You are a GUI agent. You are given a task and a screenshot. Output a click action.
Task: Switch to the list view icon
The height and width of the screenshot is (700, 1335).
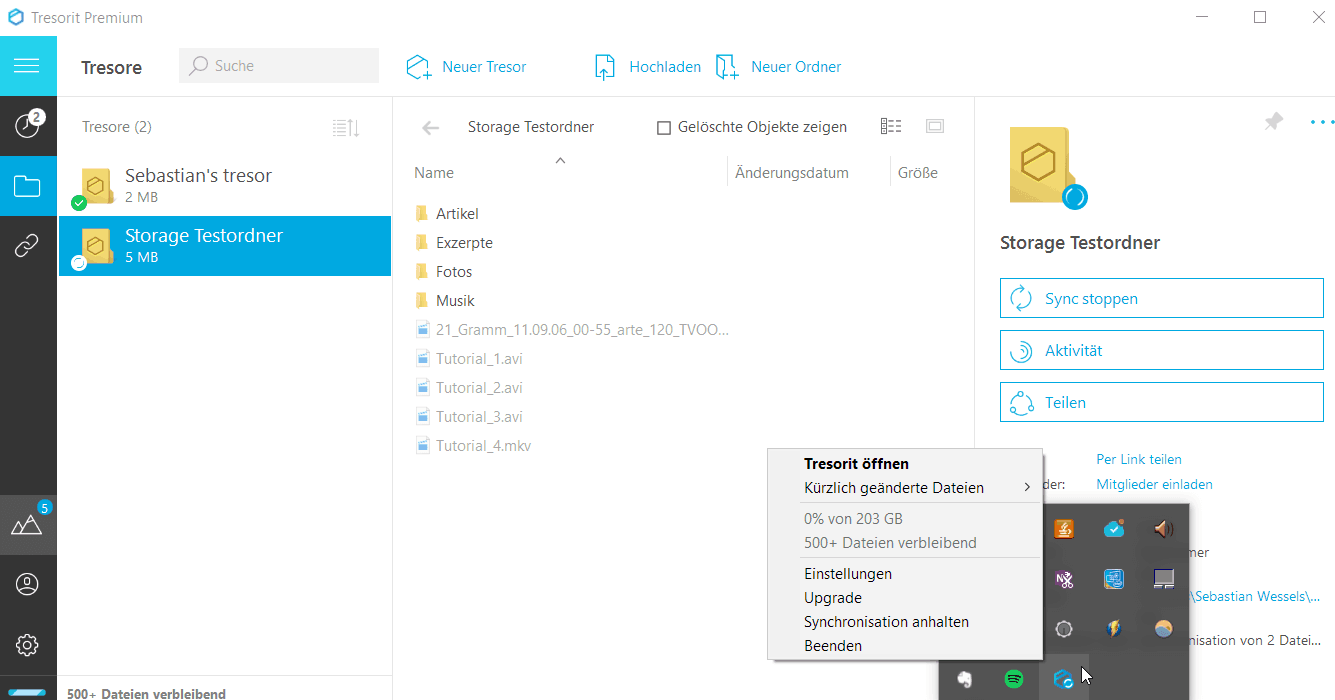click(891, 126)
